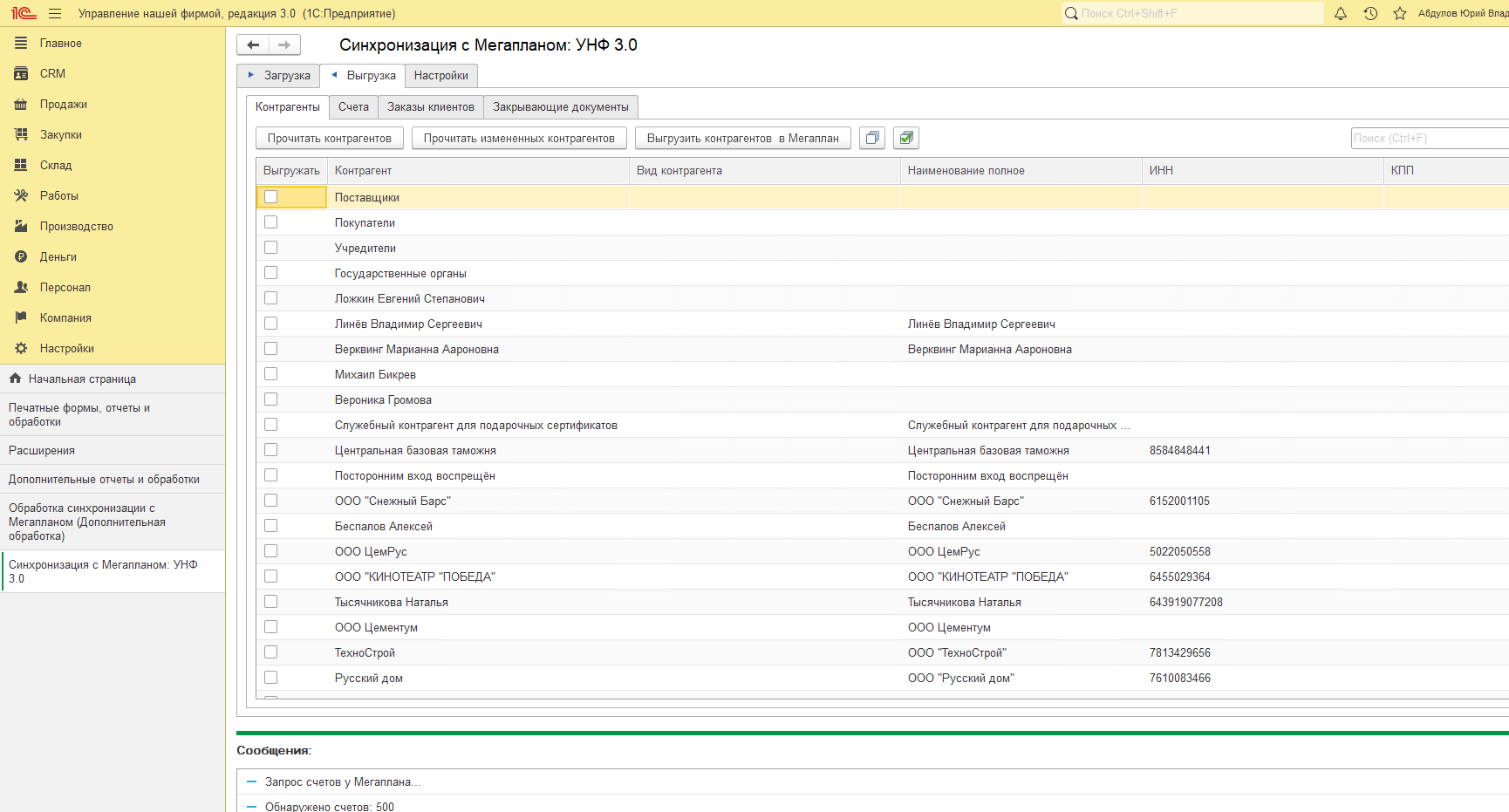Enable export for ООО ЦемРус
Viewport: 1509px width, 812px height.
point(271,551)
